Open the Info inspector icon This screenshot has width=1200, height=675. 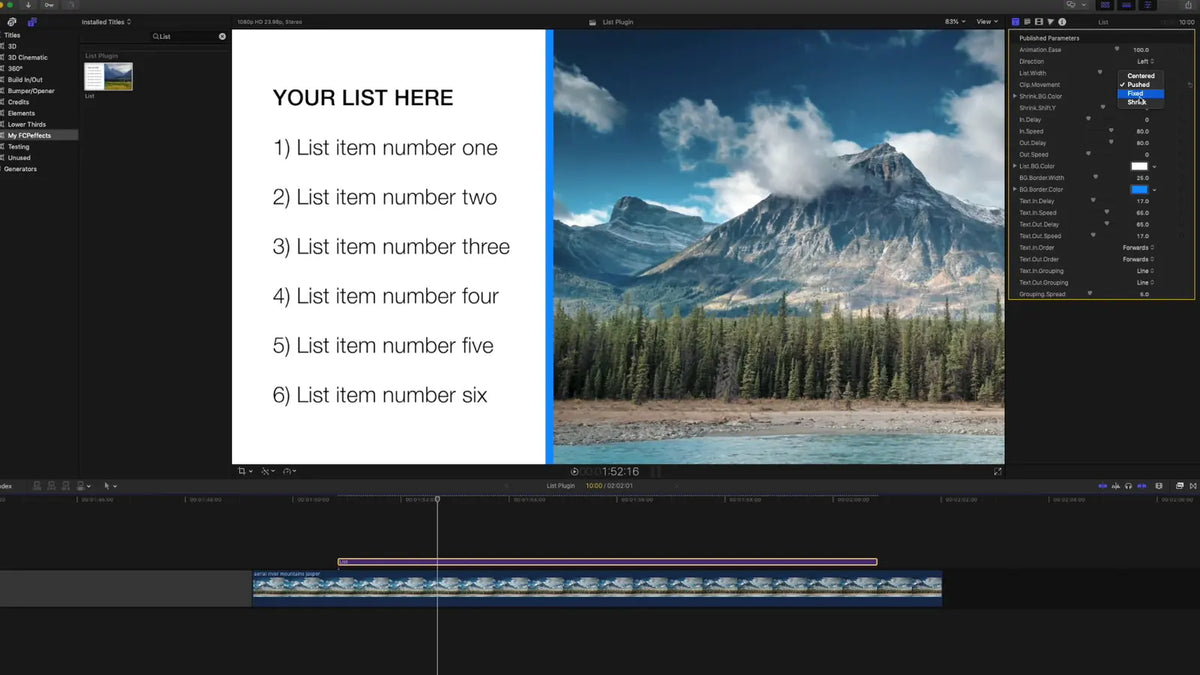(x=1062, y=21)
